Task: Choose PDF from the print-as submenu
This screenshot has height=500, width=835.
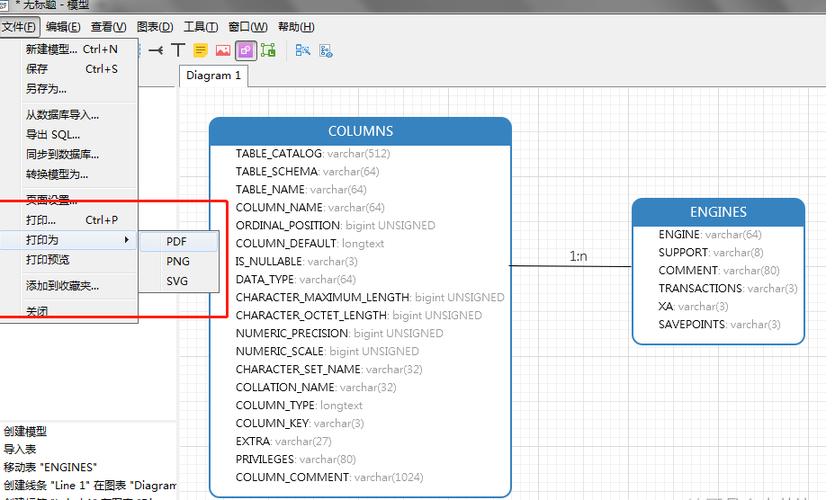Action: [x=177, y=242]
